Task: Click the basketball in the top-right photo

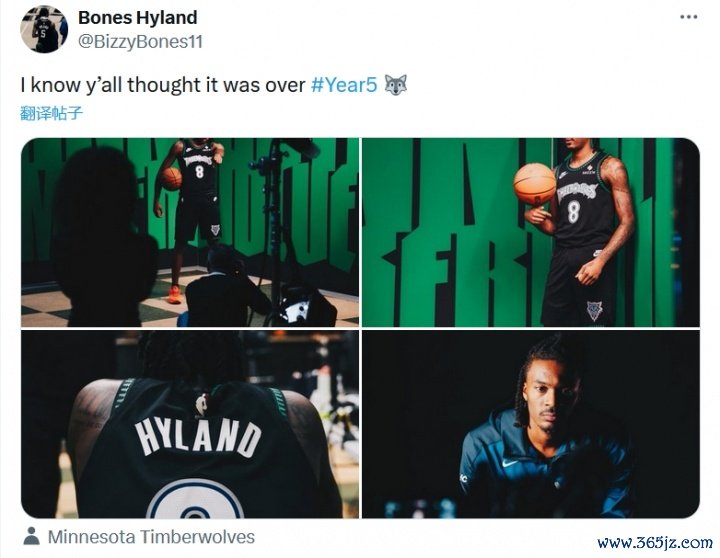Action: point(534,184)
